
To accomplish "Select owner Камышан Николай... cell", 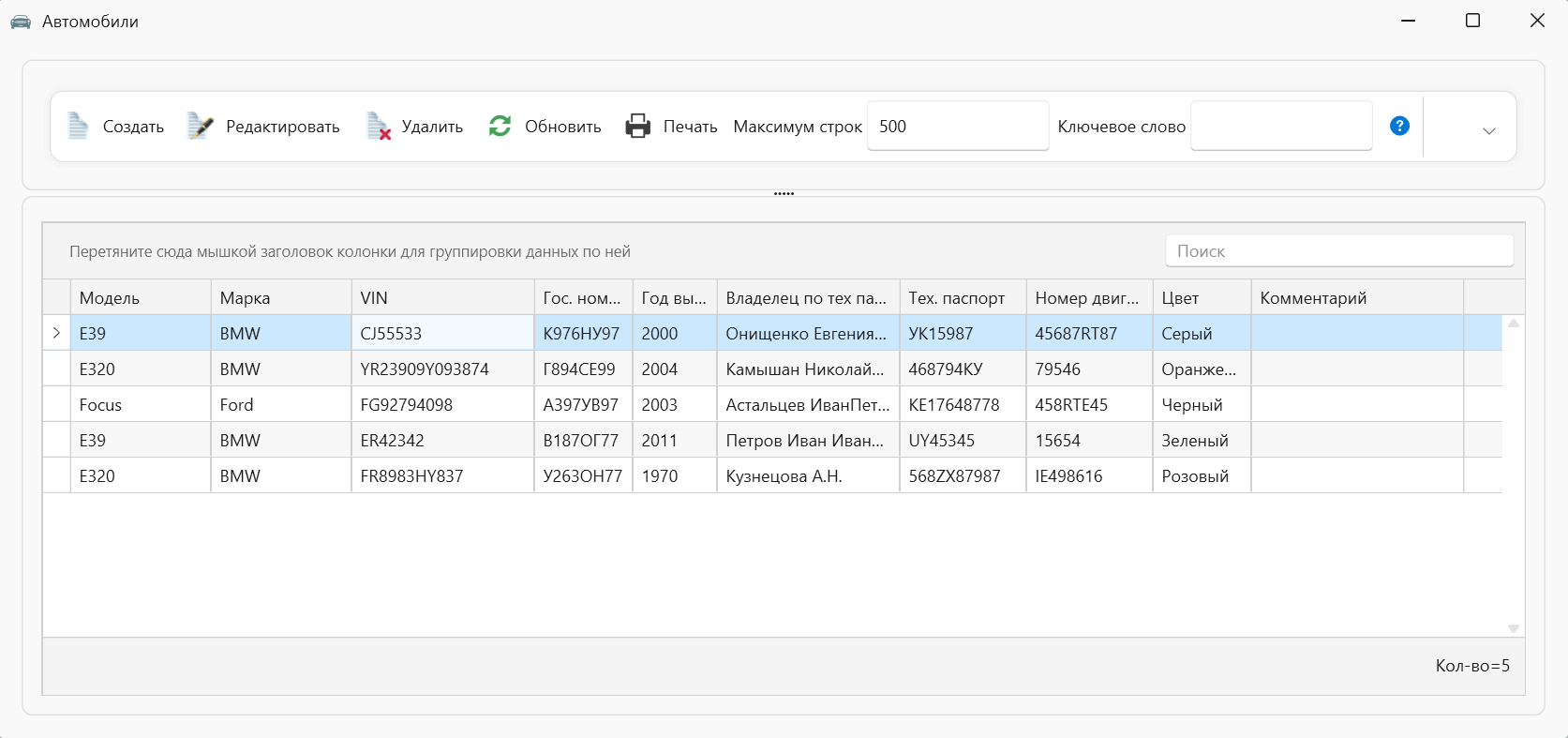I will [x=809, y=369].
